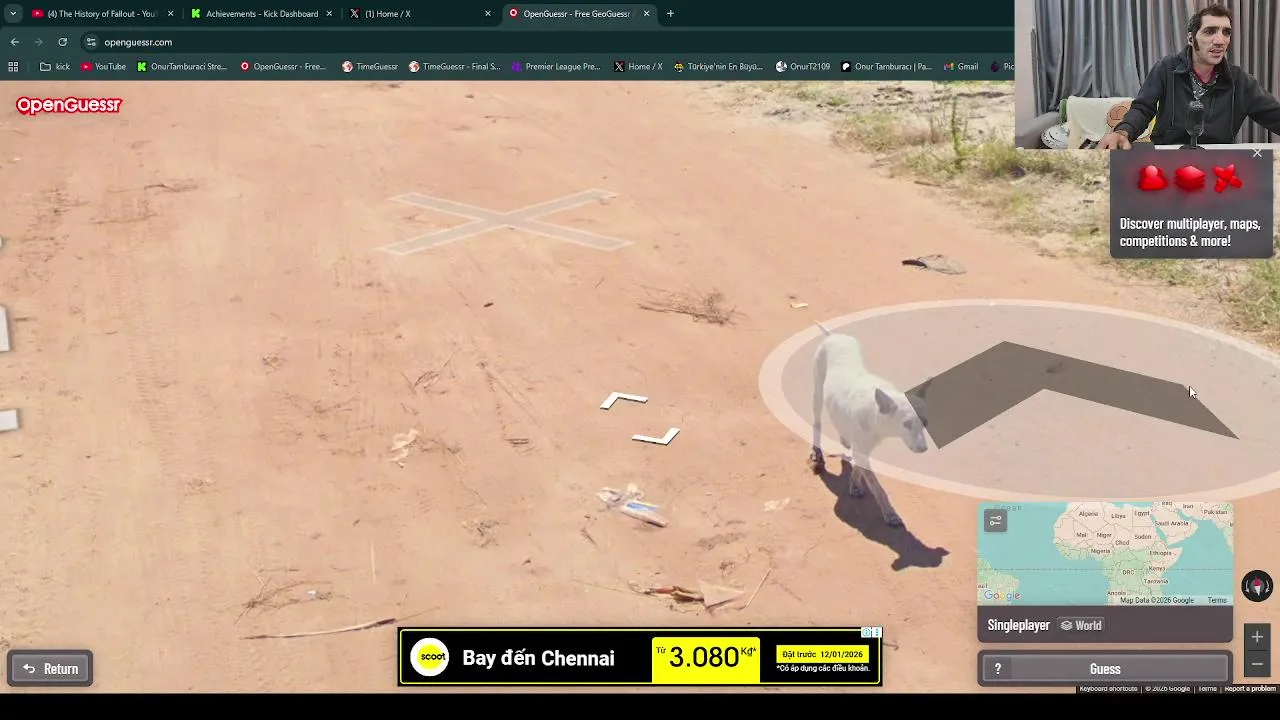
Task: Open the Gmail bookmark
Action: coord(960,67)
